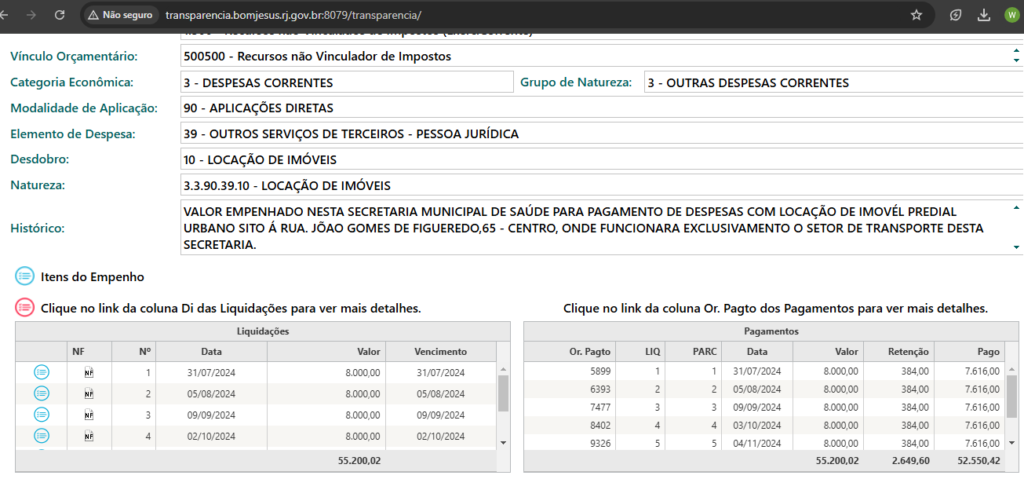Click the Modalidade de Aplicação field
The image size is (1024, 479).
[x=602, y=108]
